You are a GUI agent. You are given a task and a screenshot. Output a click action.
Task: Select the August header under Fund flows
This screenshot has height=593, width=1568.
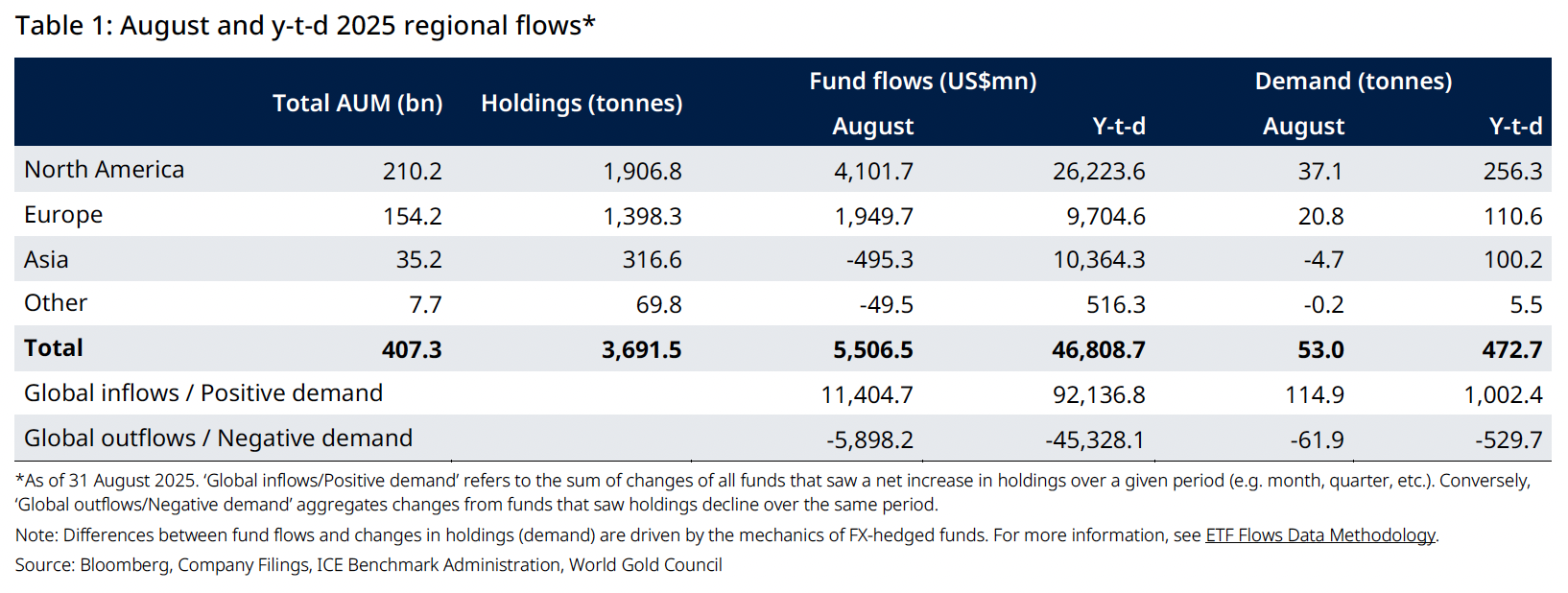click(x=872, y=127)
